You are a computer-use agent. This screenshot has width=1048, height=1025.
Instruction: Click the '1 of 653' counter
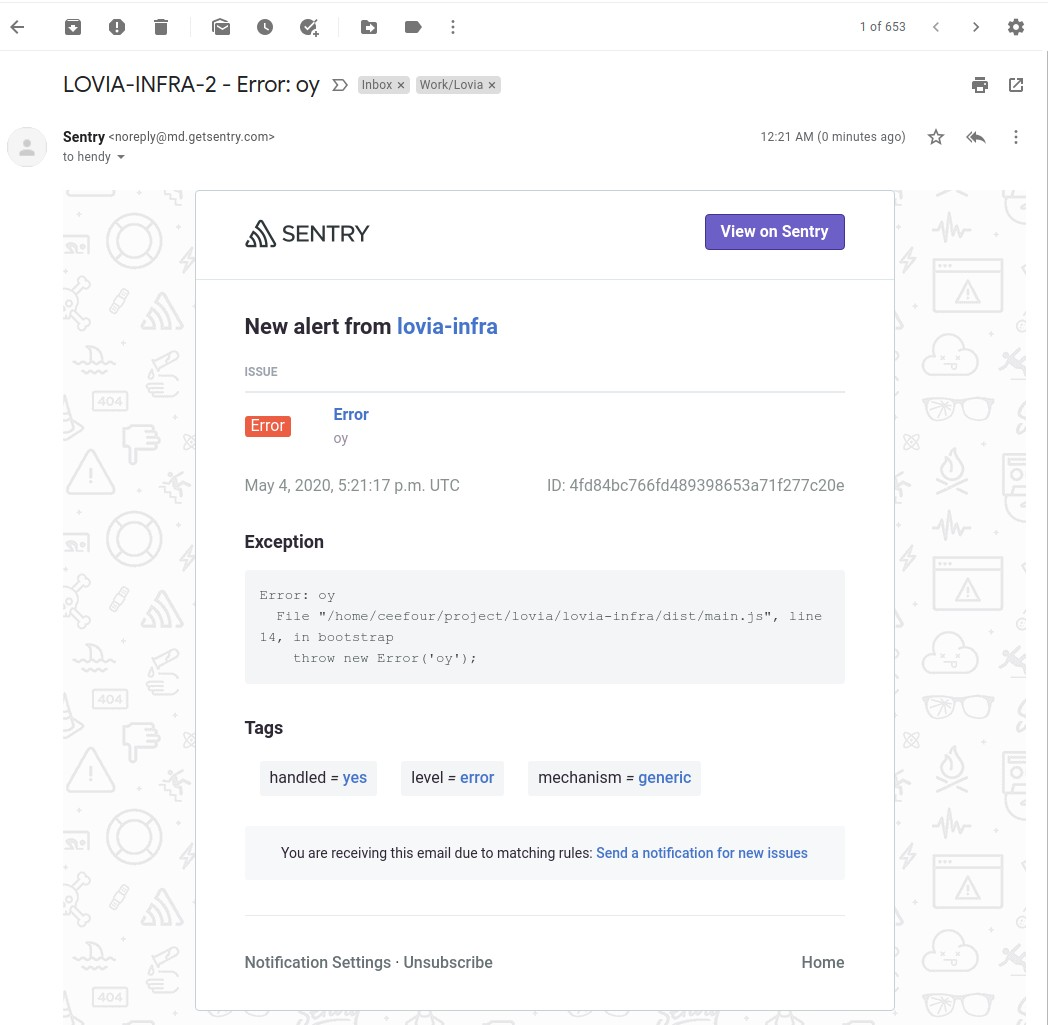pyautogui.click(x=882, y=27)
